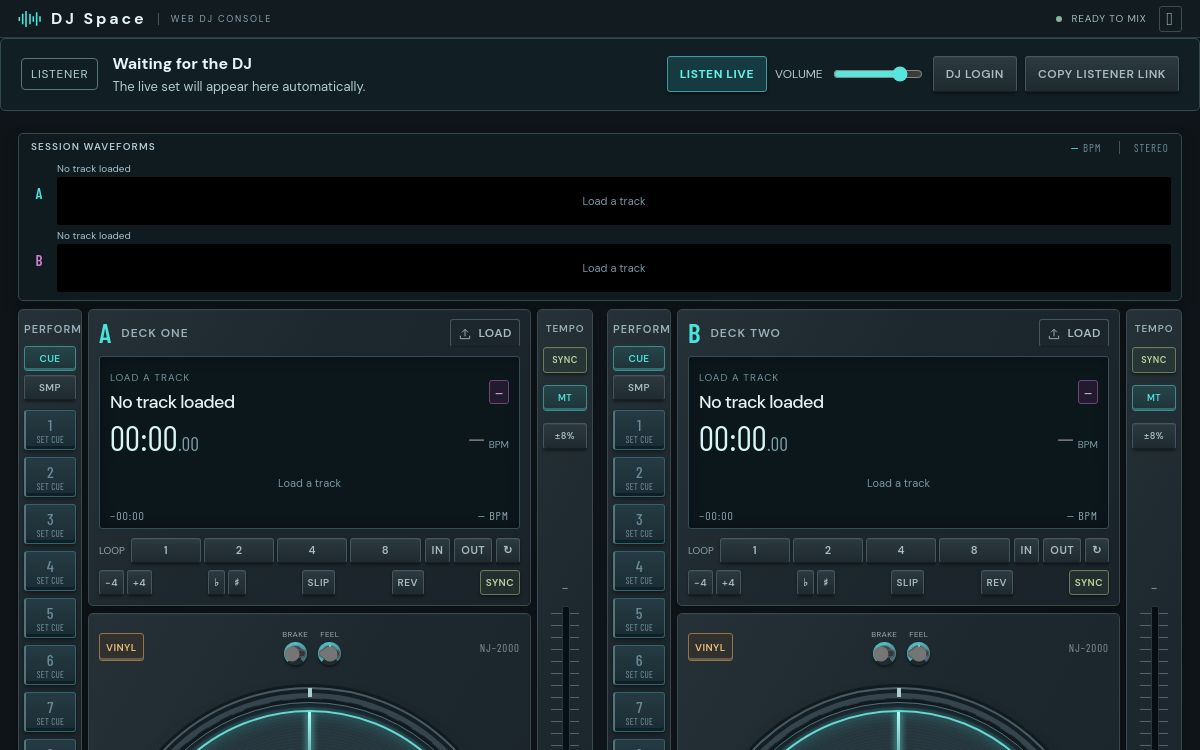This screenshot has height=750, width=1200.
Task: Click Deck One loop IN
Action: 437,550
